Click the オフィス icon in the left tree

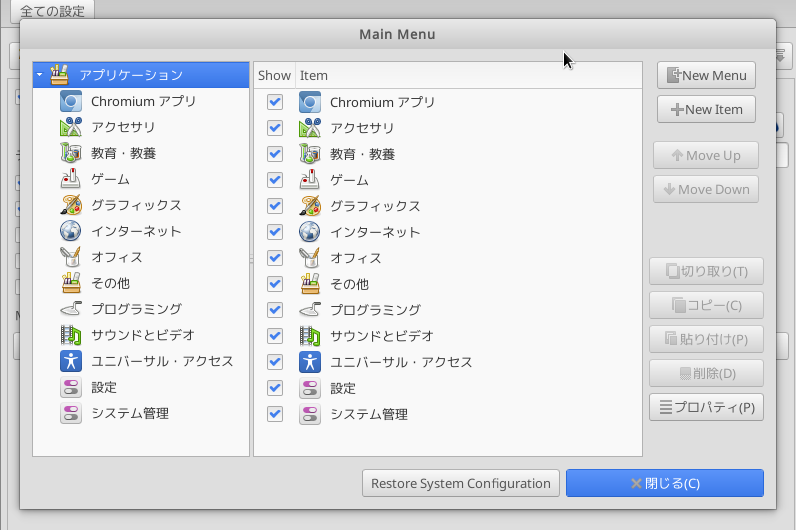71,257
